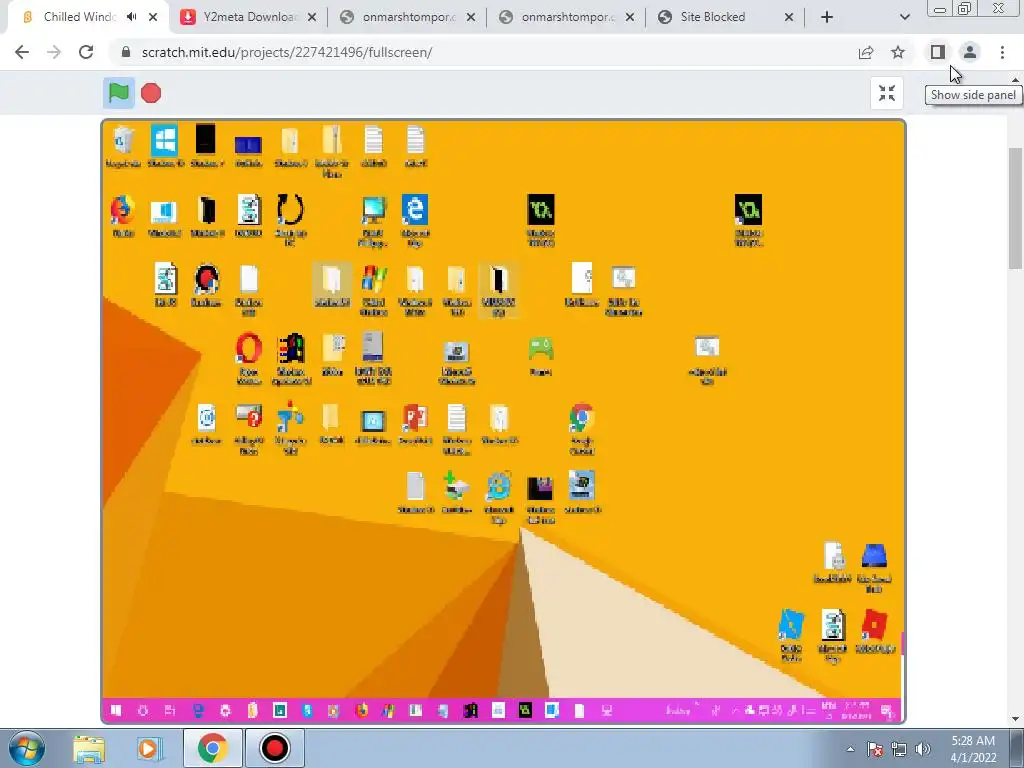Expand the tab search chevron
Screen dimensions: 1024x768
click(904, 17)
